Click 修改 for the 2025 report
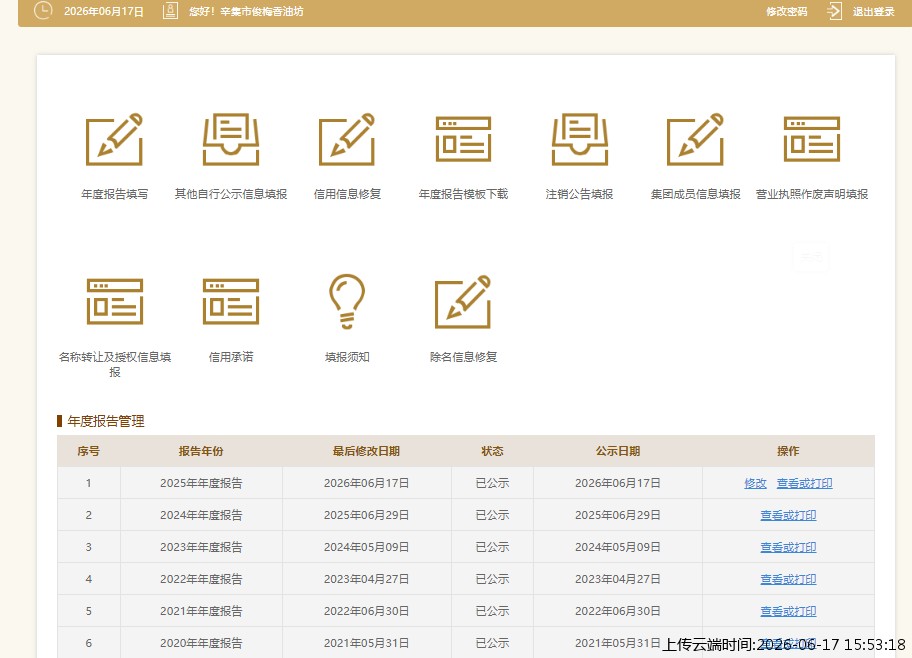The width and height of the screenshot is (912, 658). point(755,483)
